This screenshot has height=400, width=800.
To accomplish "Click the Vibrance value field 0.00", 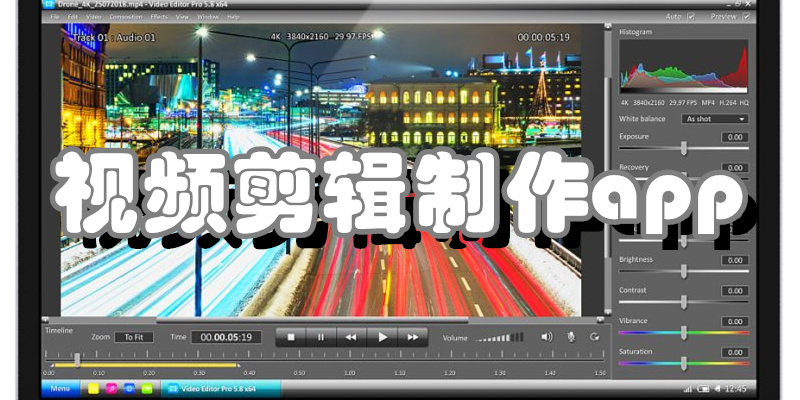I will tap(735, 321).
